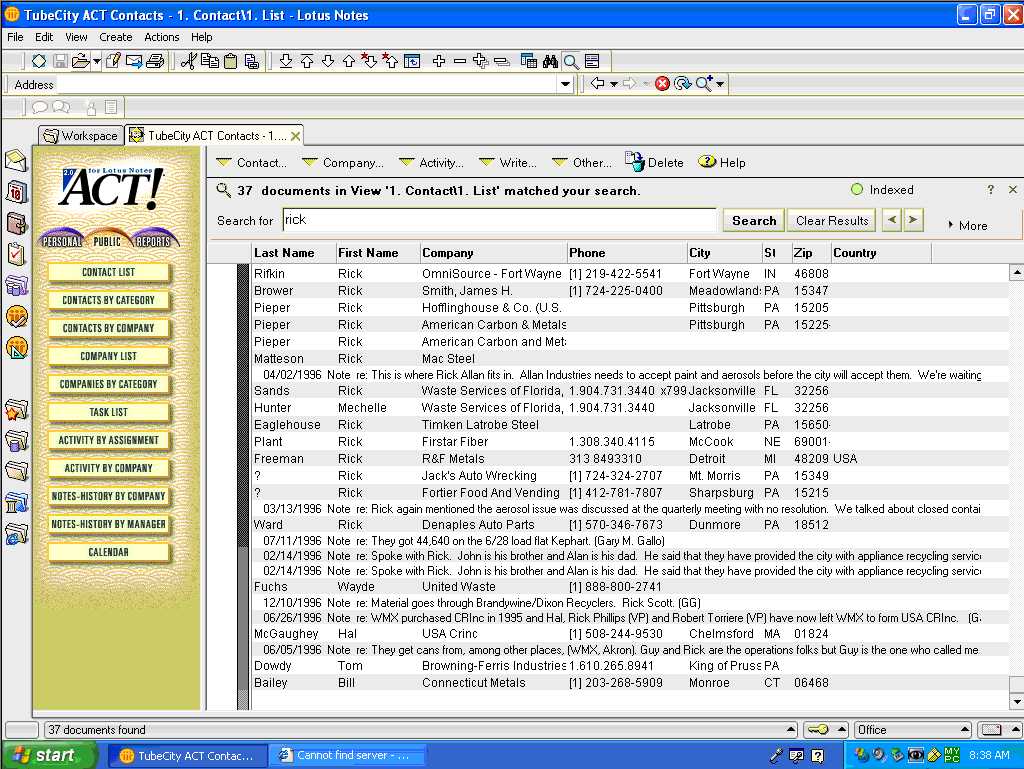Image resolution: width=1024 pixels, height=769 pixels.
Task: Go to next search result arrow
Action: (913, 220)
